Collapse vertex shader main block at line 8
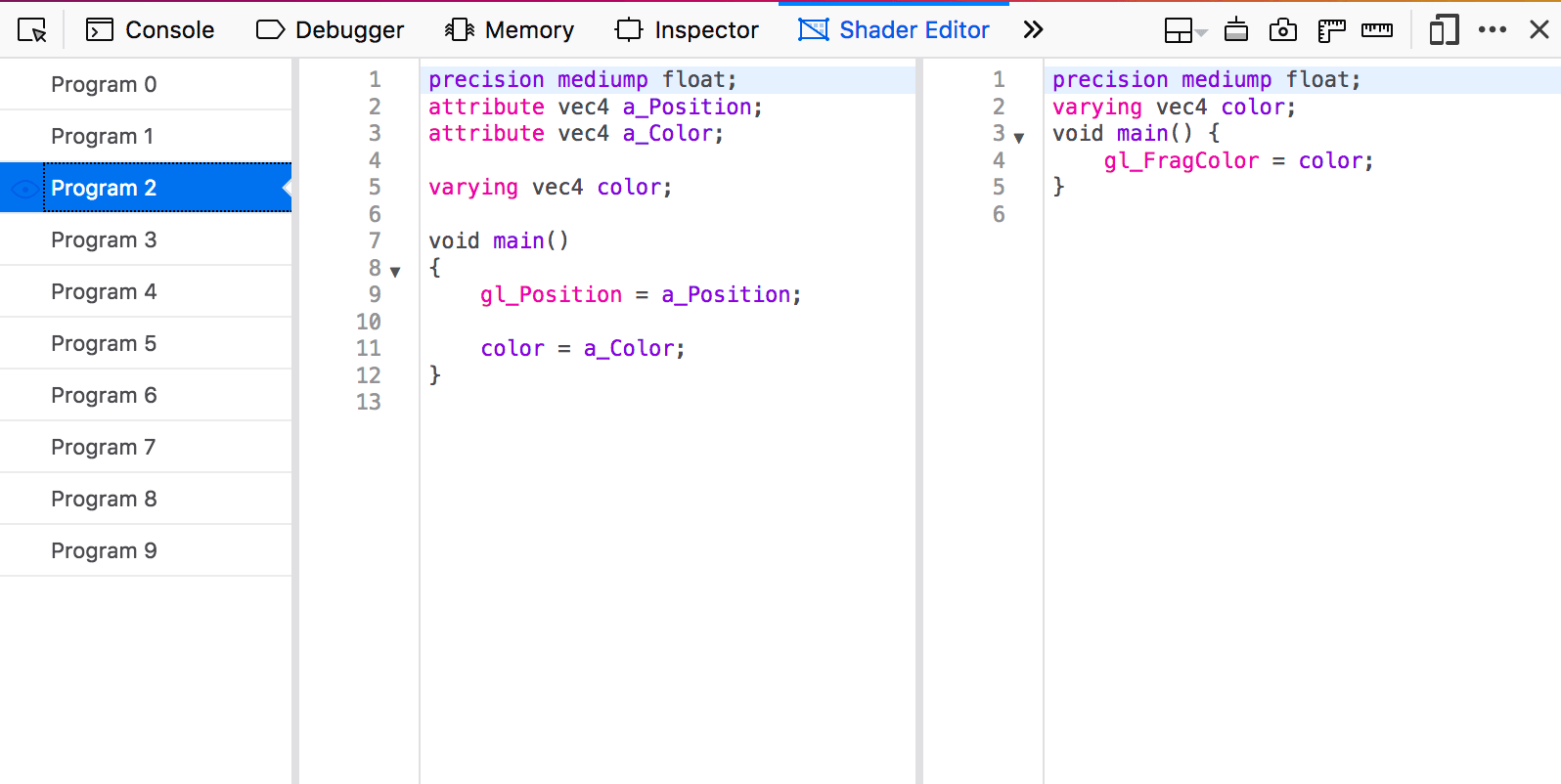This screenshot has width=1561, height=784. [395, 272]
